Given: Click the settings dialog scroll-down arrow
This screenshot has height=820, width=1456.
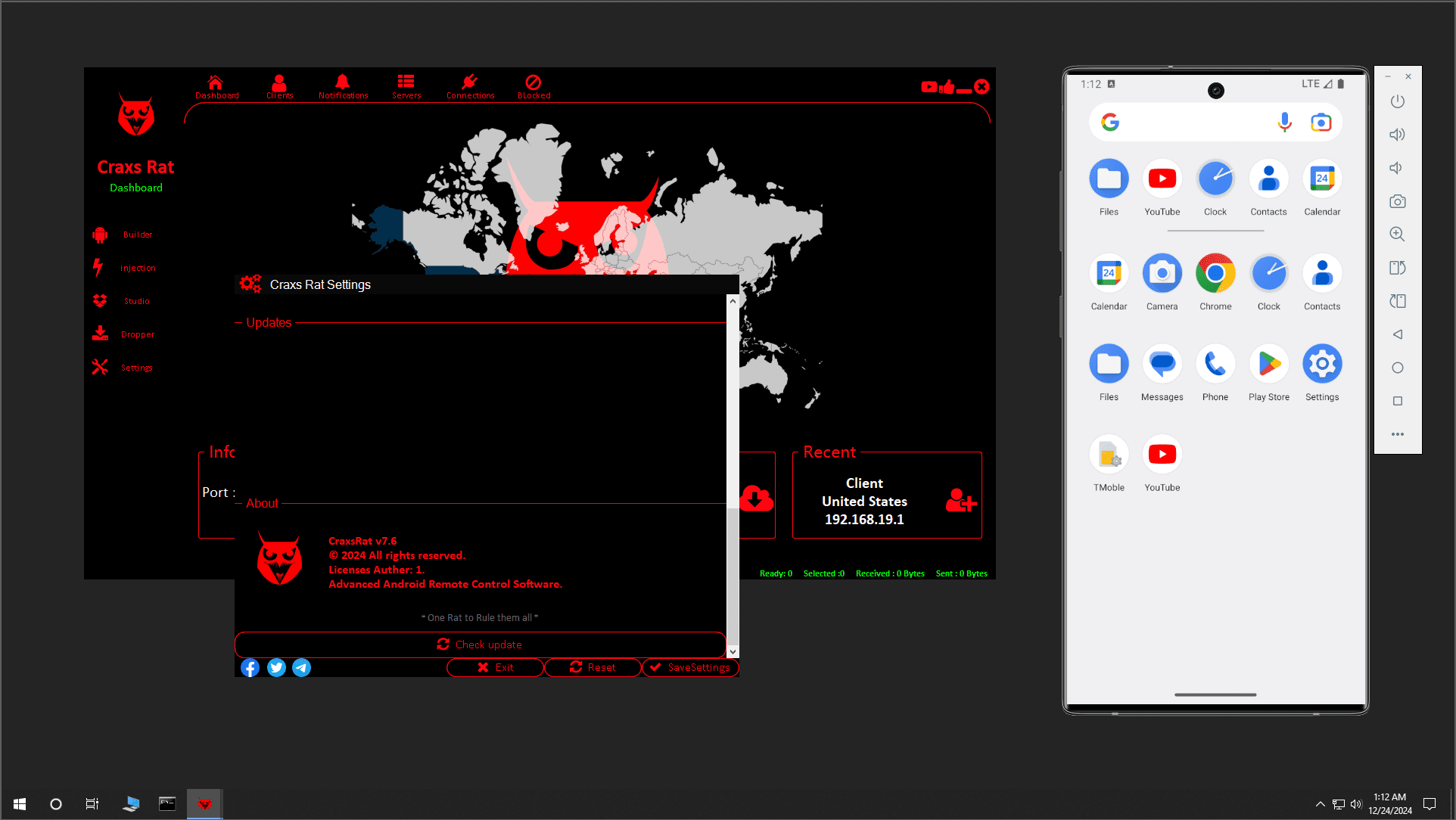Looking at the screenshot, I should (733, 651).
